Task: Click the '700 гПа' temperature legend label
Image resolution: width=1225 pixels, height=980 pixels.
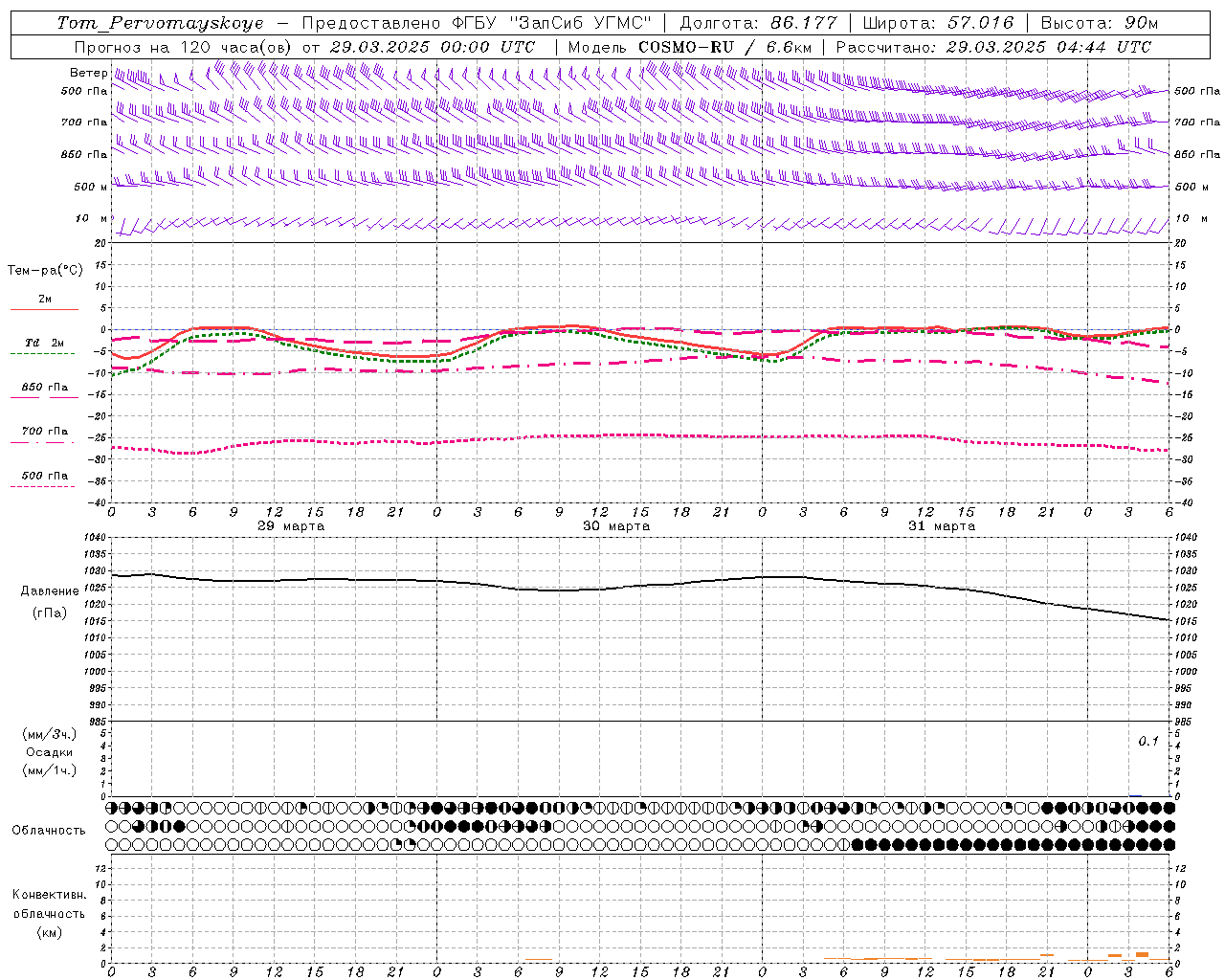Action: [x=45, y=431]
